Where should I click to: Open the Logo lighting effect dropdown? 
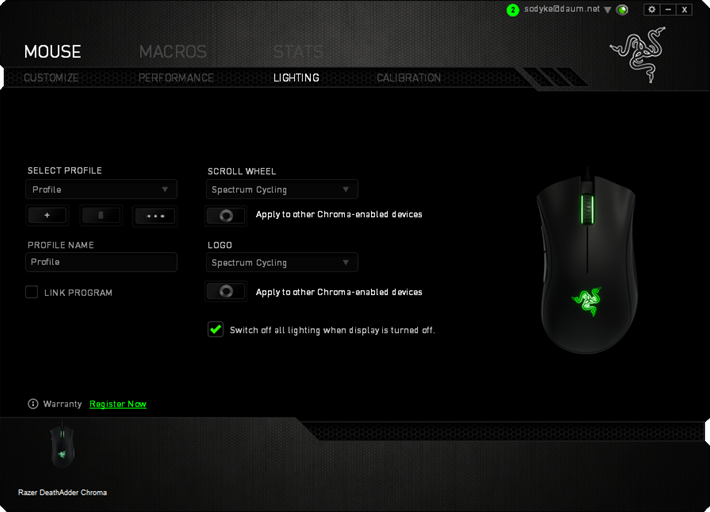tap(282, 263)
